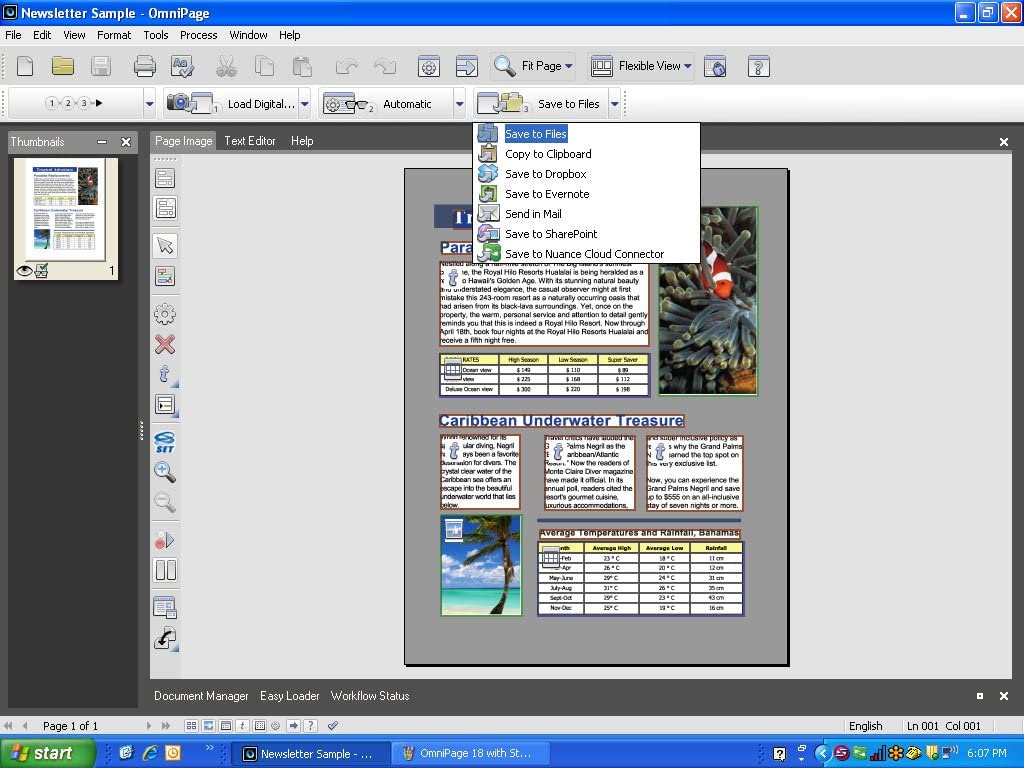The image size is (1024, 768).
Task: Toggle the checkmark icon in the status bar
Action: (x=333, y=725)
